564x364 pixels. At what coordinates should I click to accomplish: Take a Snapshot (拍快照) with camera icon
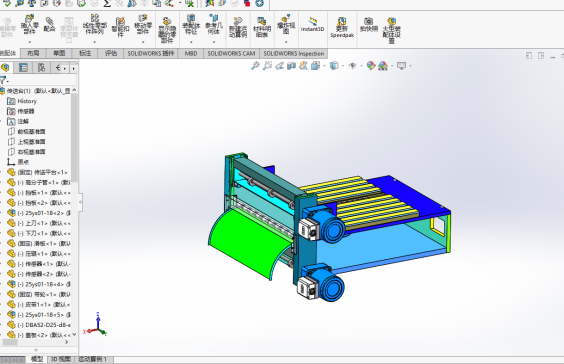click(369, 24)
